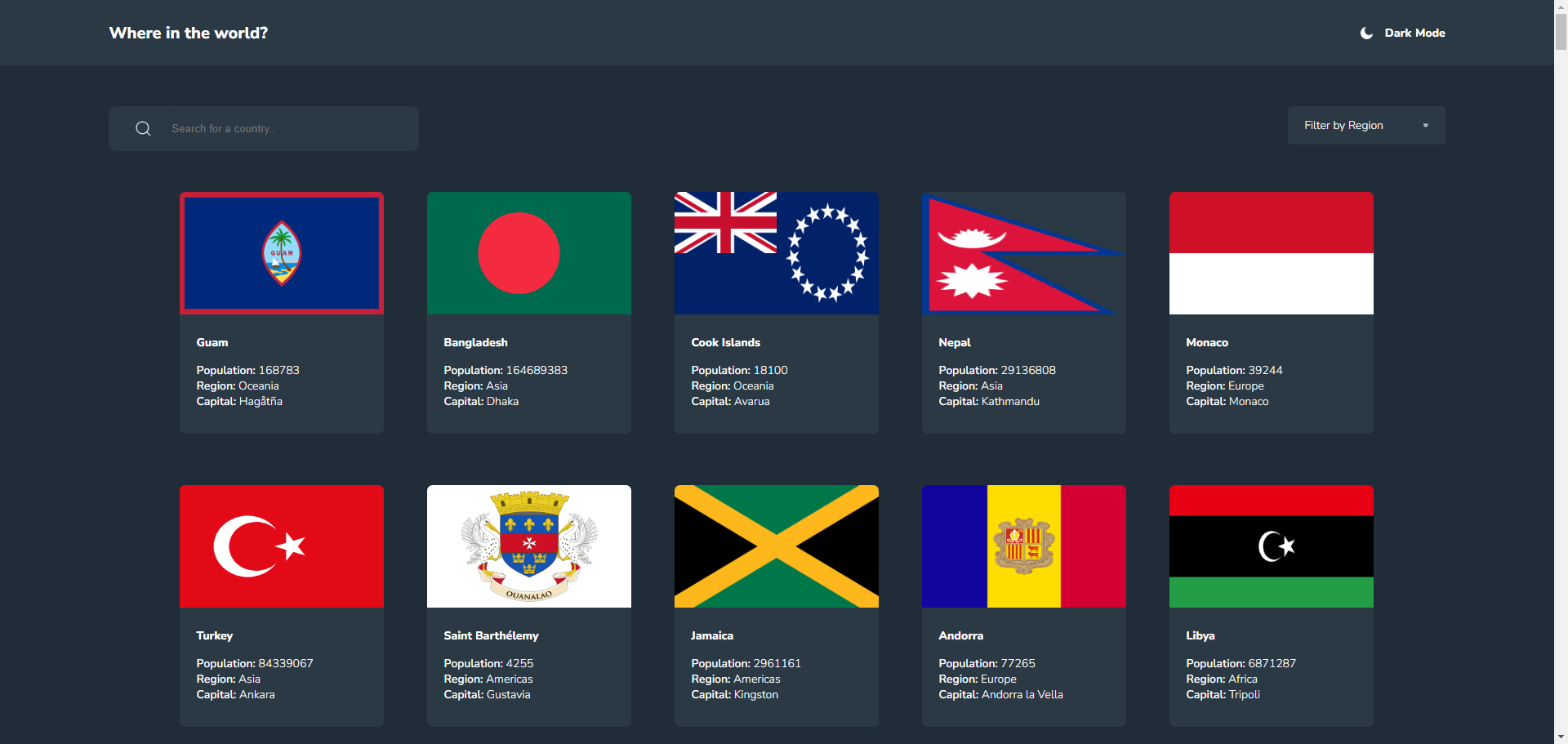Open the Turkey flag card

coord(282,546)
